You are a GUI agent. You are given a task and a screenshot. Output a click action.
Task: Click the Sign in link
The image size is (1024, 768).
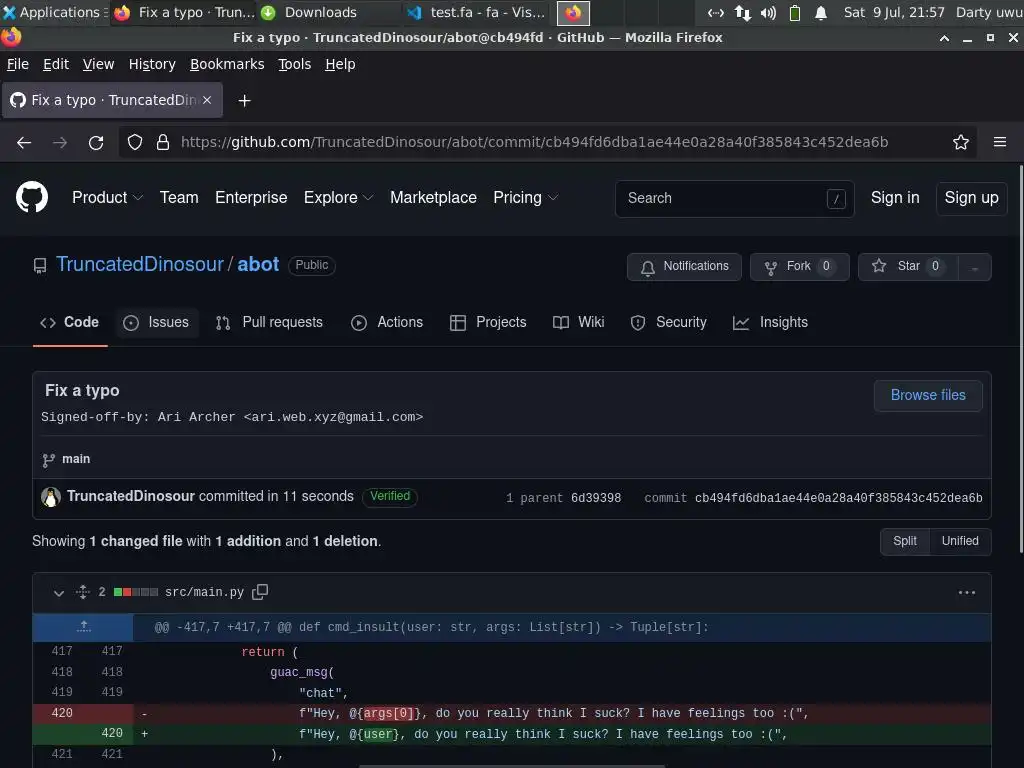(x=895, y=198)
